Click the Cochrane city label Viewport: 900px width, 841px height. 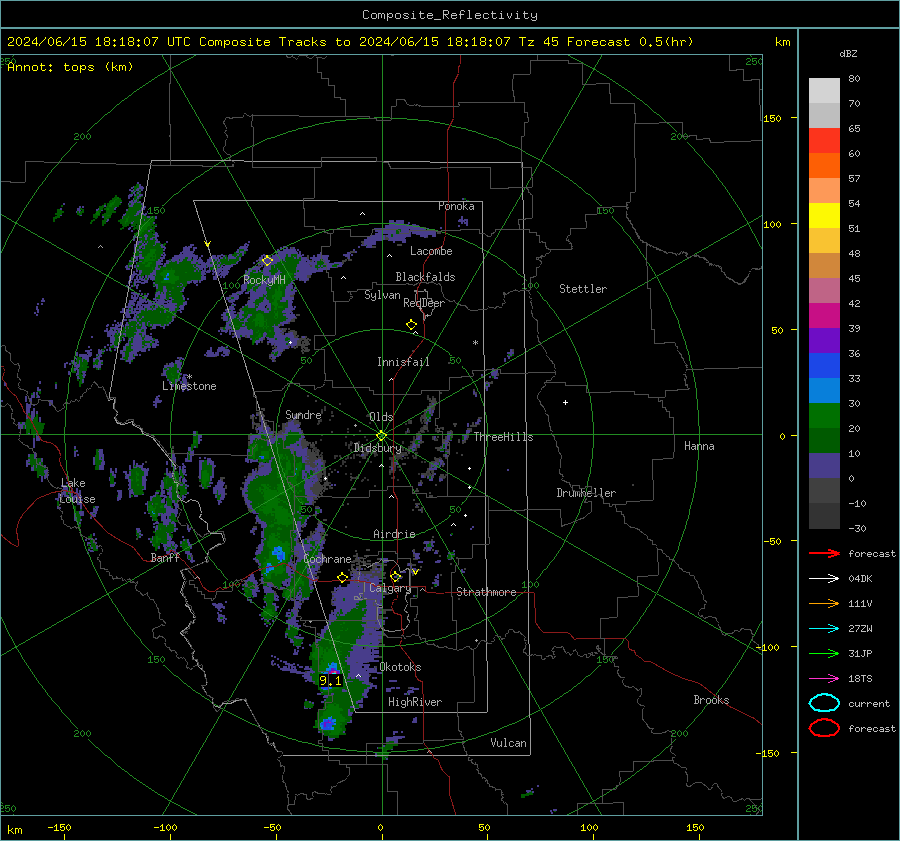[x=327, y=559]
